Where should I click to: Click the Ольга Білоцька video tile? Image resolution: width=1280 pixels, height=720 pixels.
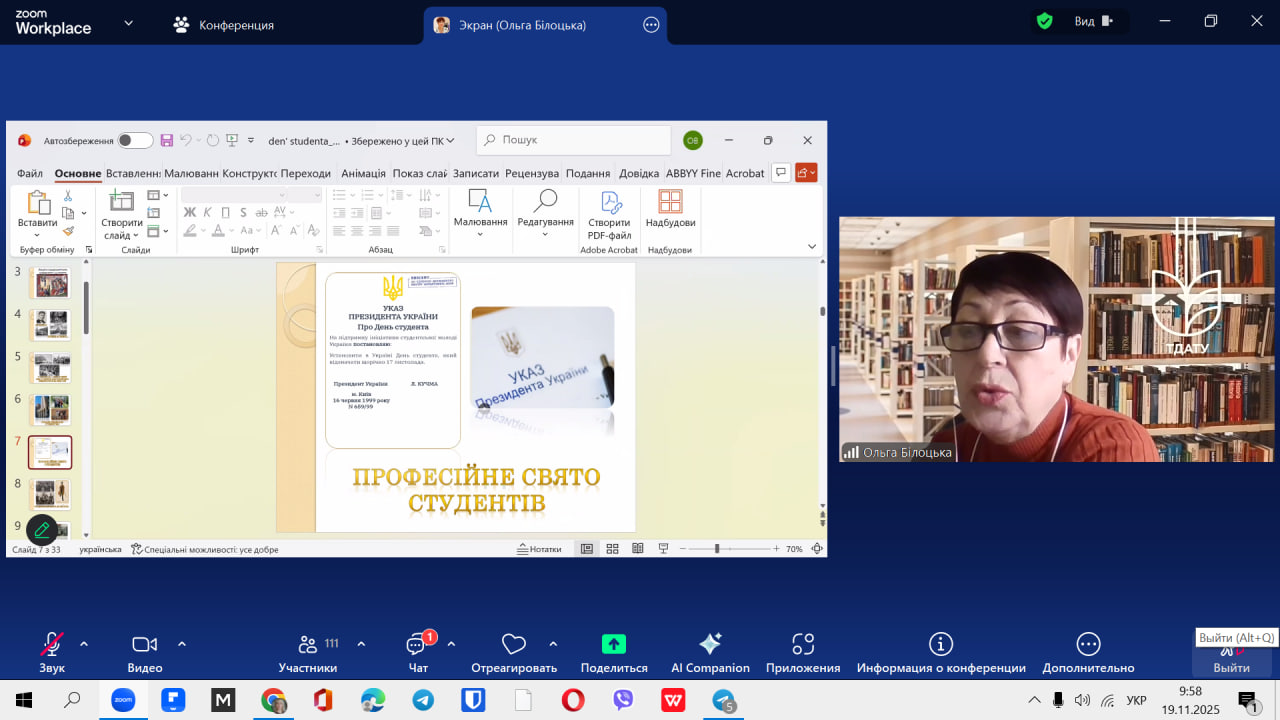pos(1057,339)
